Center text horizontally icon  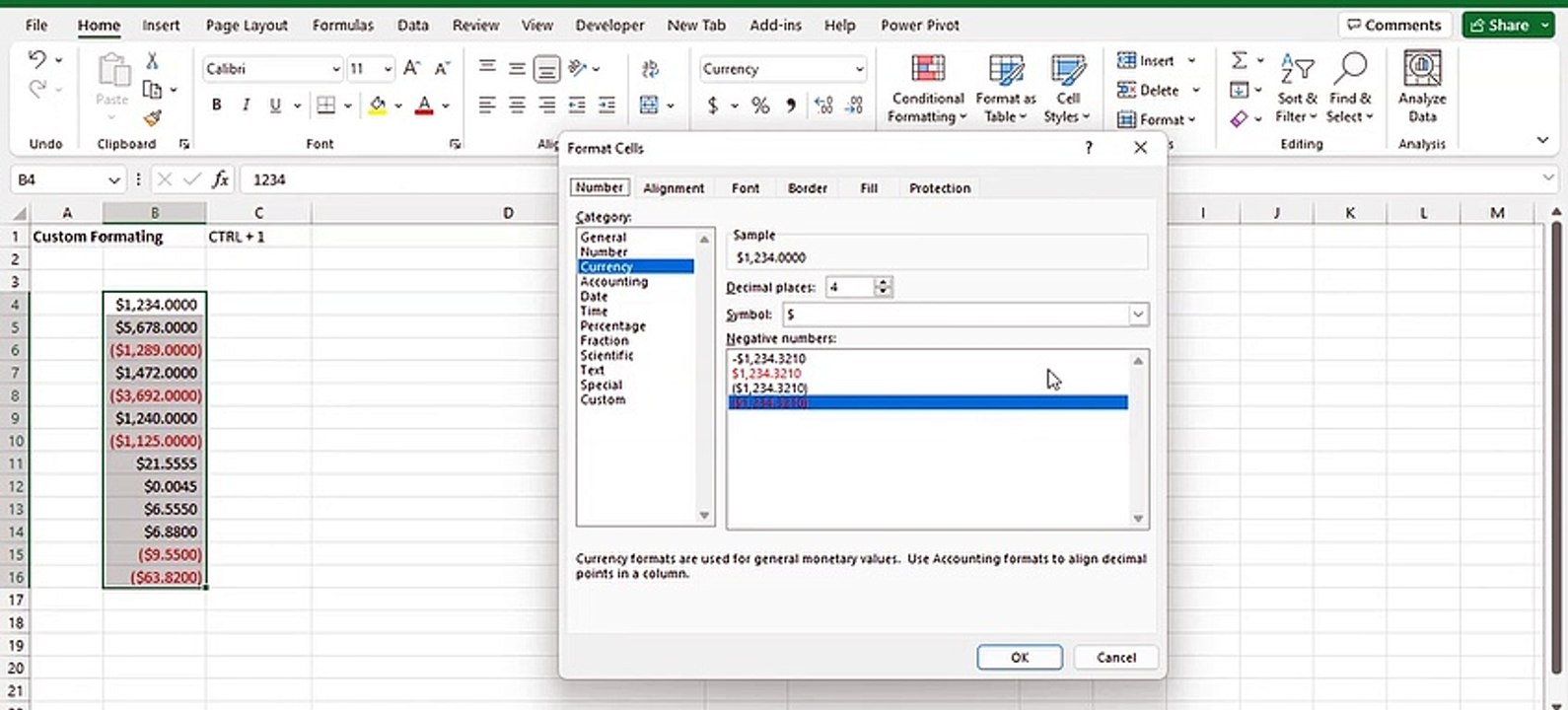point(517,105)
